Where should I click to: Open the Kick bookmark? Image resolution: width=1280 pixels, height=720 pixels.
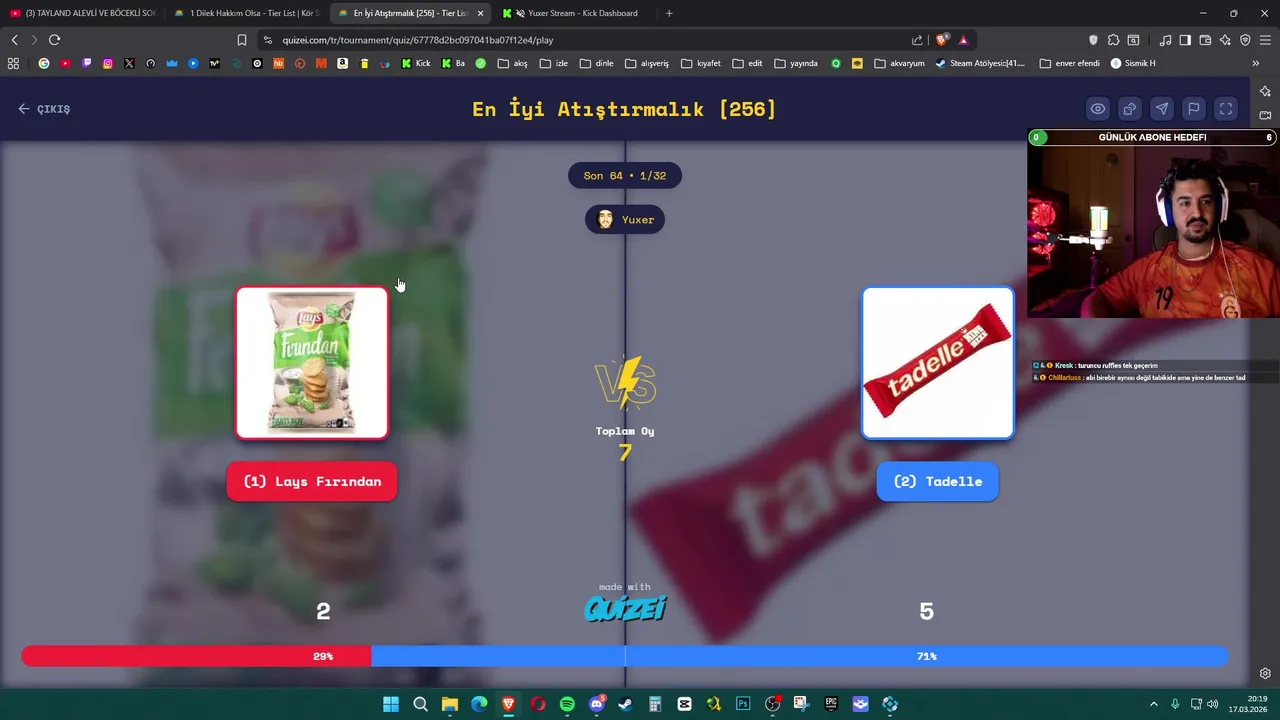point(415,63)
